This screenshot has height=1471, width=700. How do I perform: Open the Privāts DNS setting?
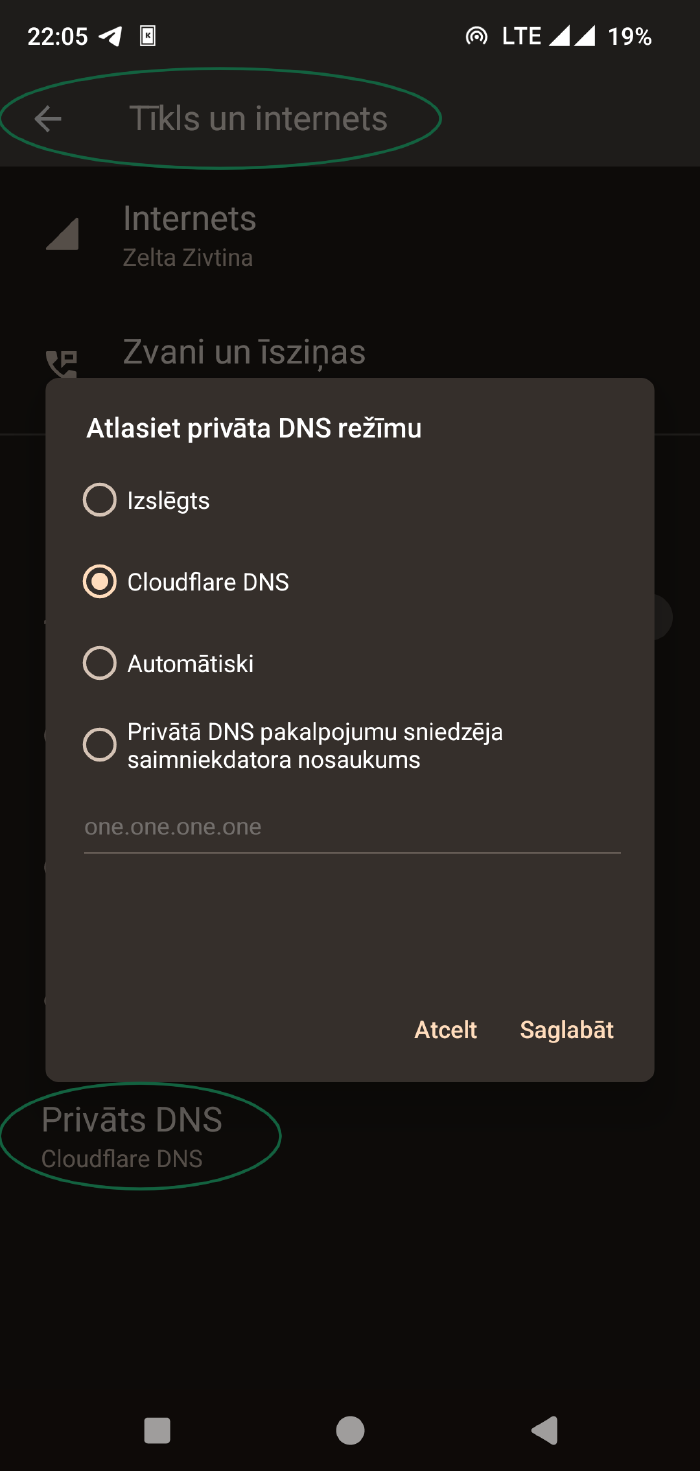pos(132,1136)
